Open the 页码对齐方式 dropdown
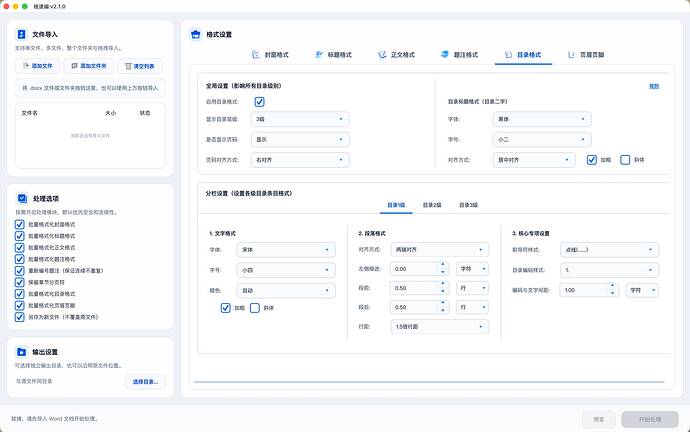The image size is (690, 432). (x=300, y=160)
